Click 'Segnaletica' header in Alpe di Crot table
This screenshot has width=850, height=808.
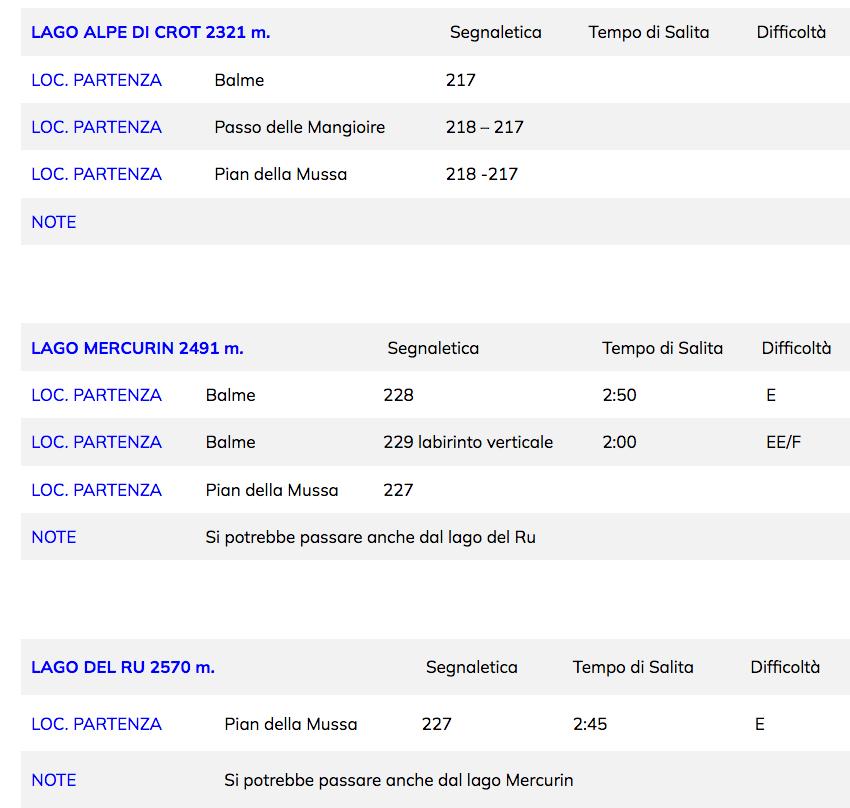(x=495, y=32)
